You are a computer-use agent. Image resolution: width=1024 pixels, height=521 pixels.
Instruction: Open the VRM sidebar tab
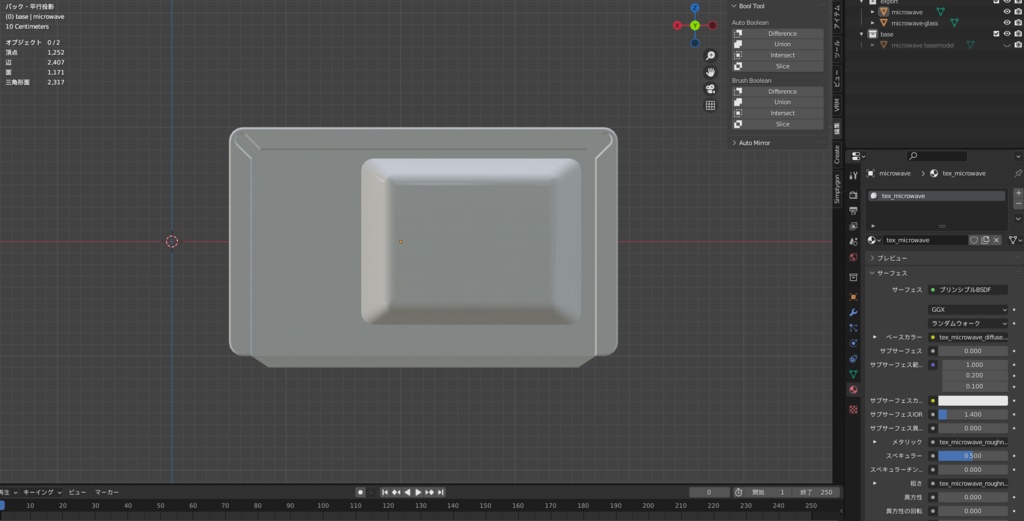(x=837, y=104)
